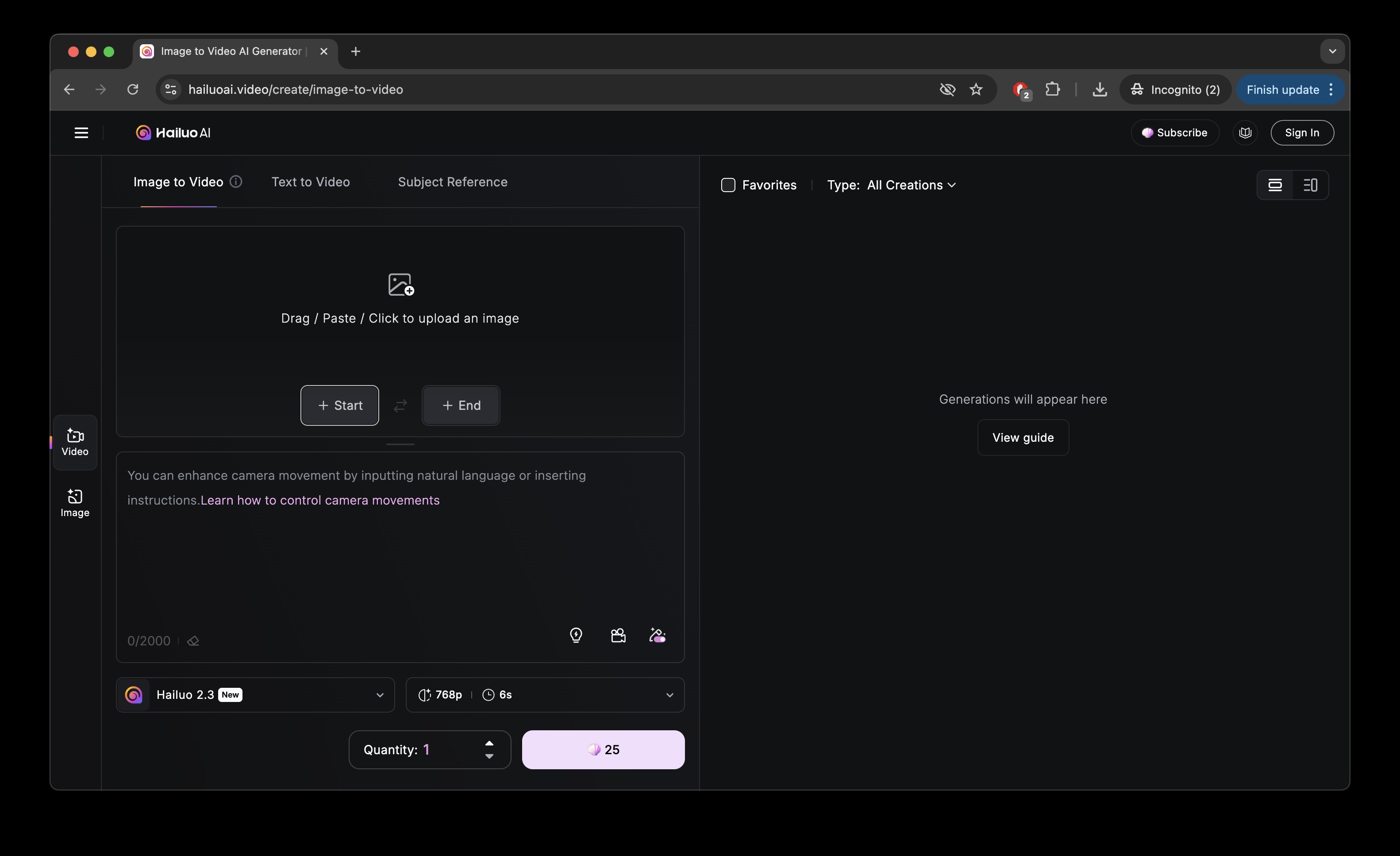
Task: Click the View guide button
Action: pyautogui.click(x=1022, y=437)
